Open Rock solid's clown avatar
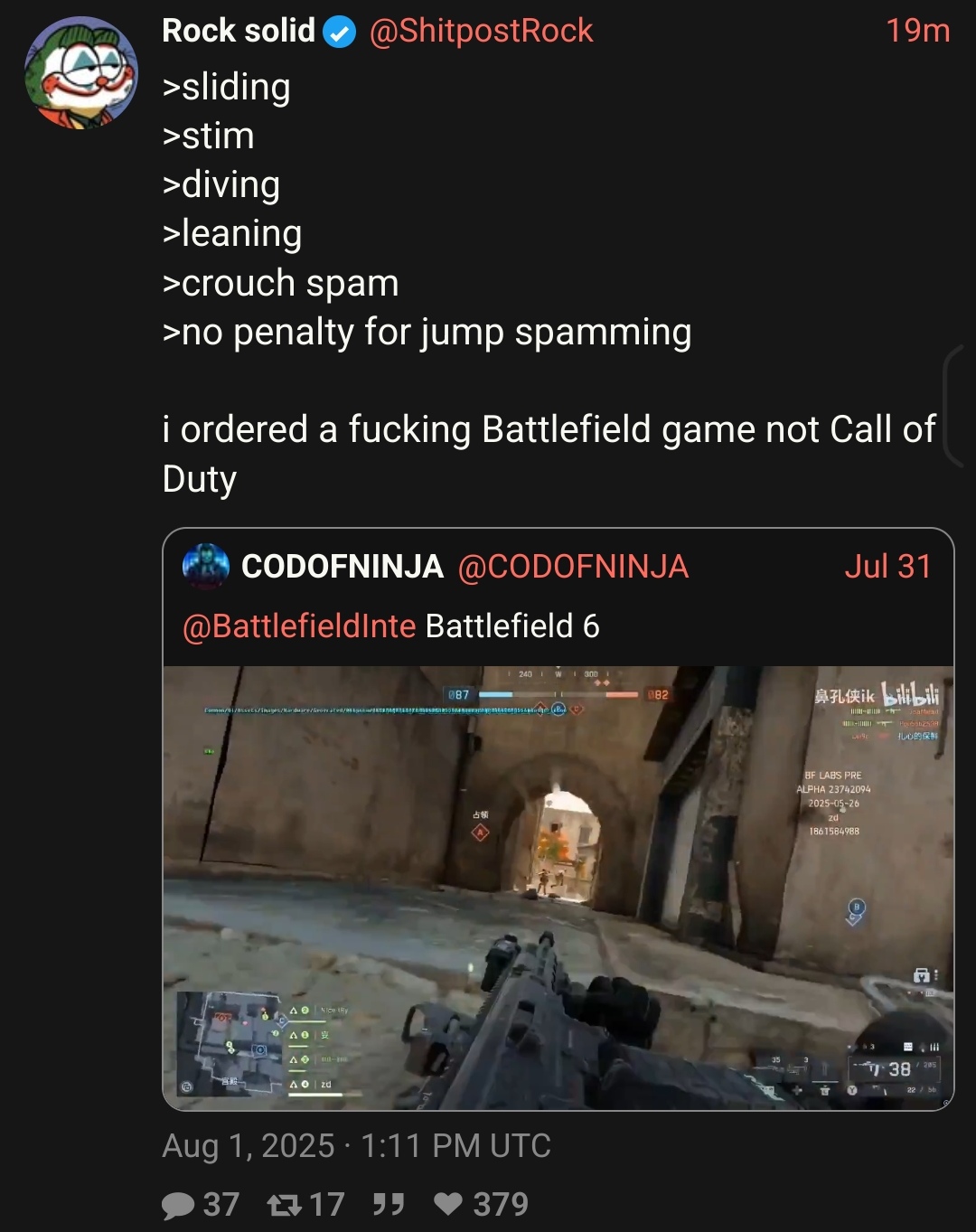 pos(81,73)
